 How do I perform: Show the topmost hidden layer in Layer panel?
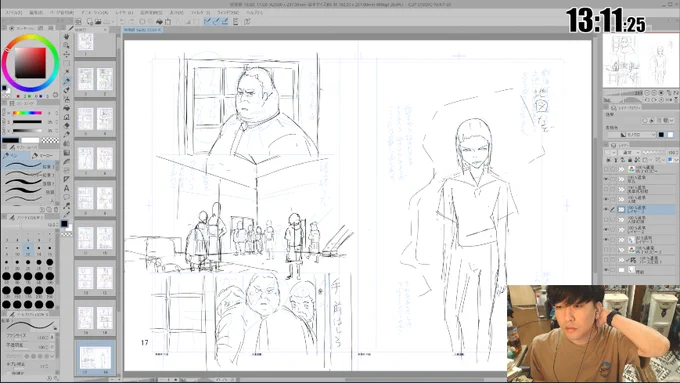(606, 169)
